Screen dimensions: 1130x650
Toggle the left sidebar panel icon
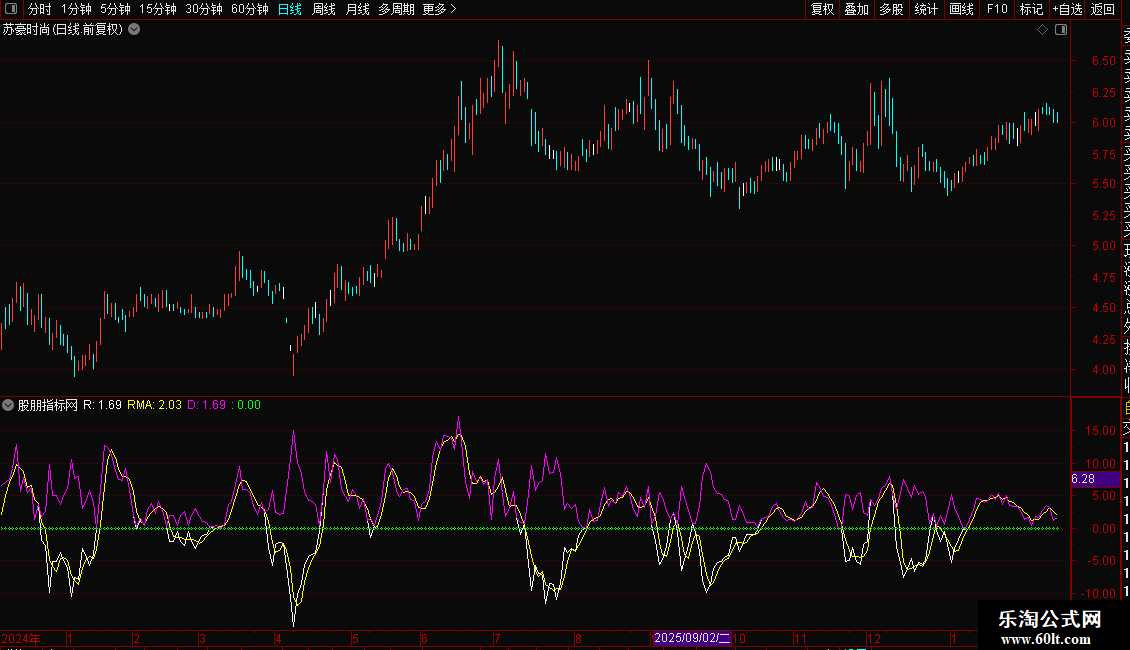[x=11, y=9]
